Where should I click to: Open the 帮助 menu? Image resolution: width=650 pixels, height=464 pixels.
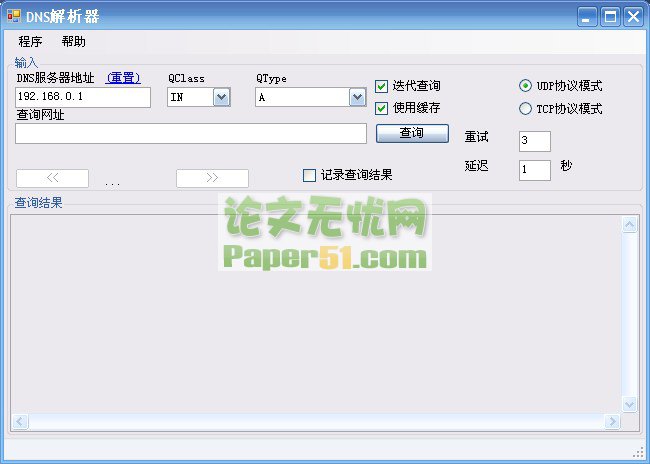click(73, 41)
